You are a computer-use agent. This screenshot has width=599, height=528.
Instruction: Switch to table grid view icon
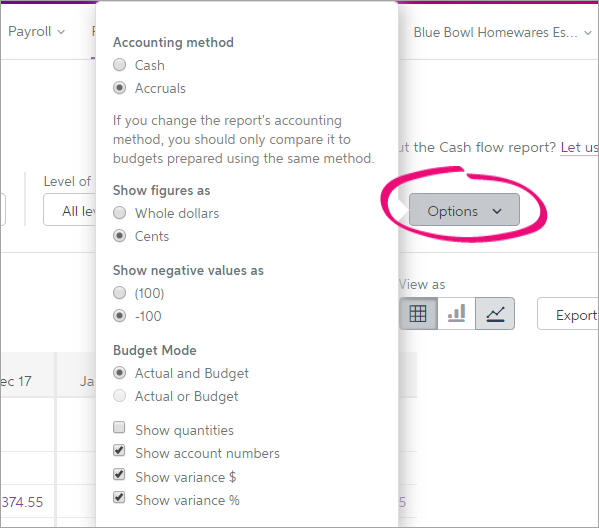tap(418, 314)
